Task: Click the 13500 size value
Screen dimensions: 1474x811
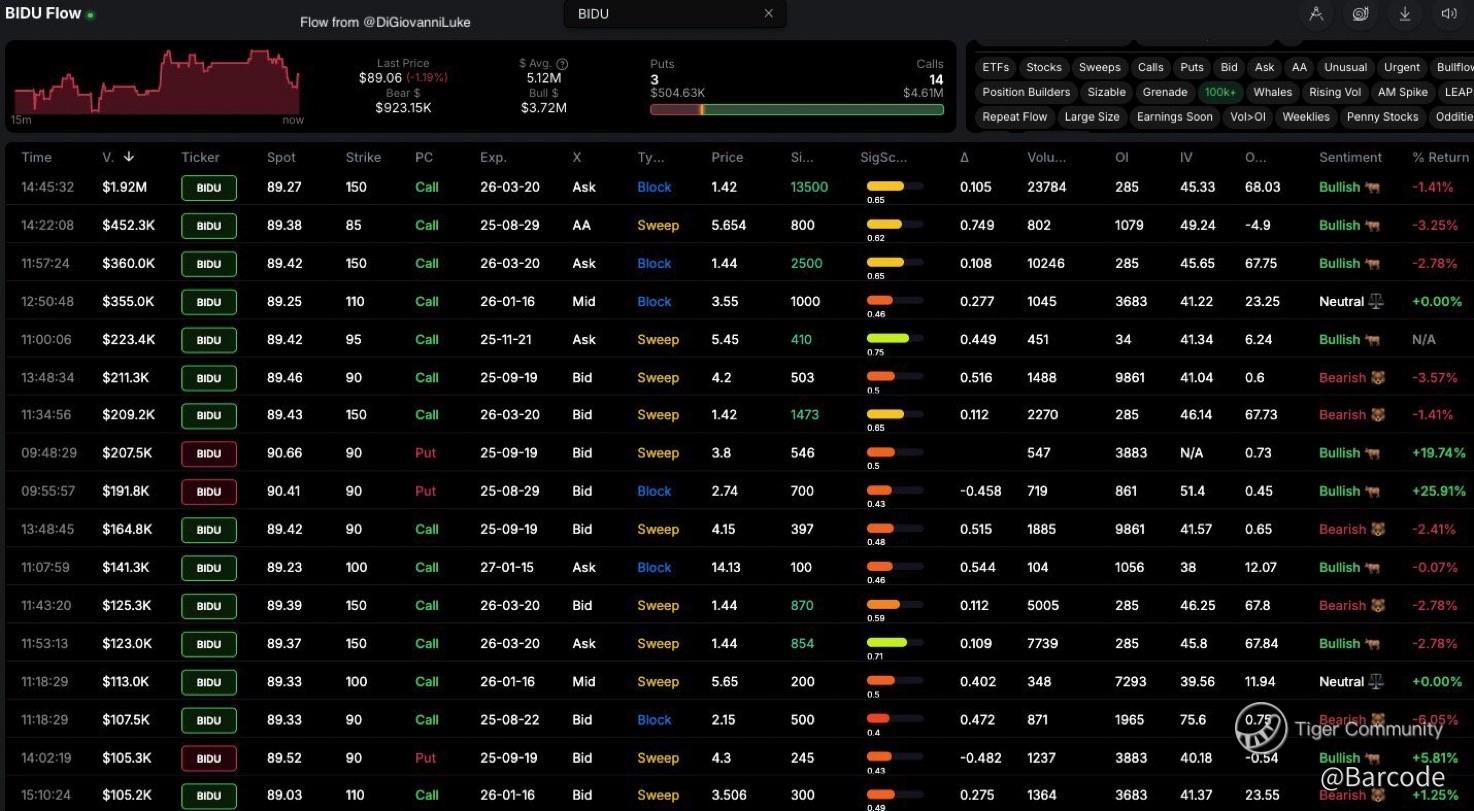Action: coord(809,187)
